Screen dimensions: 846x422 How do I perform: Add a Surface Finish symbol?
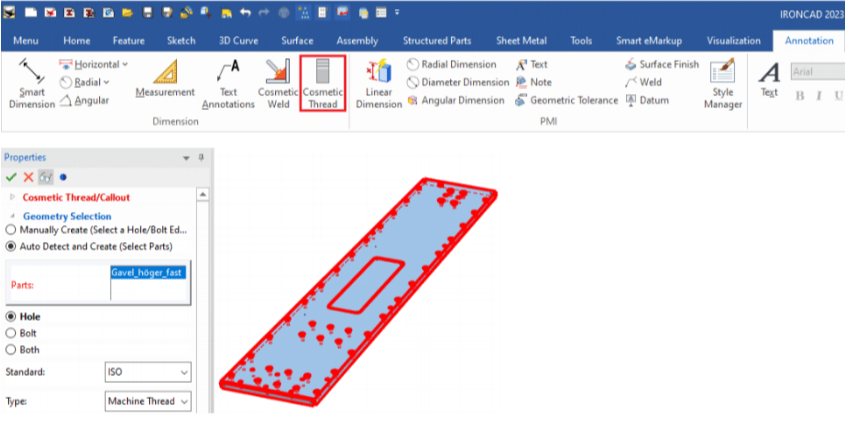[x=662, y=65]
